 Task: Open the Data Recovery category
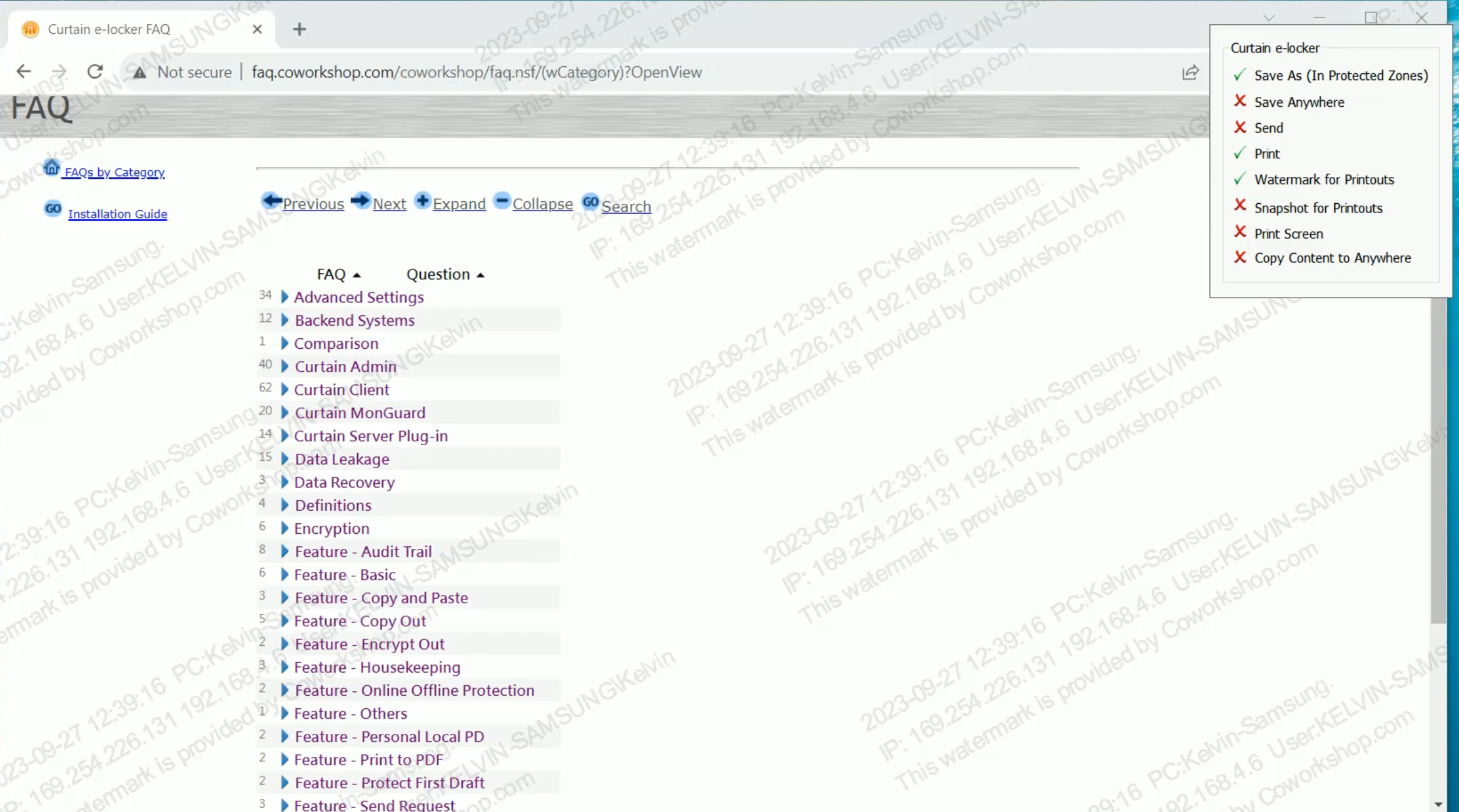click(345, 482)
